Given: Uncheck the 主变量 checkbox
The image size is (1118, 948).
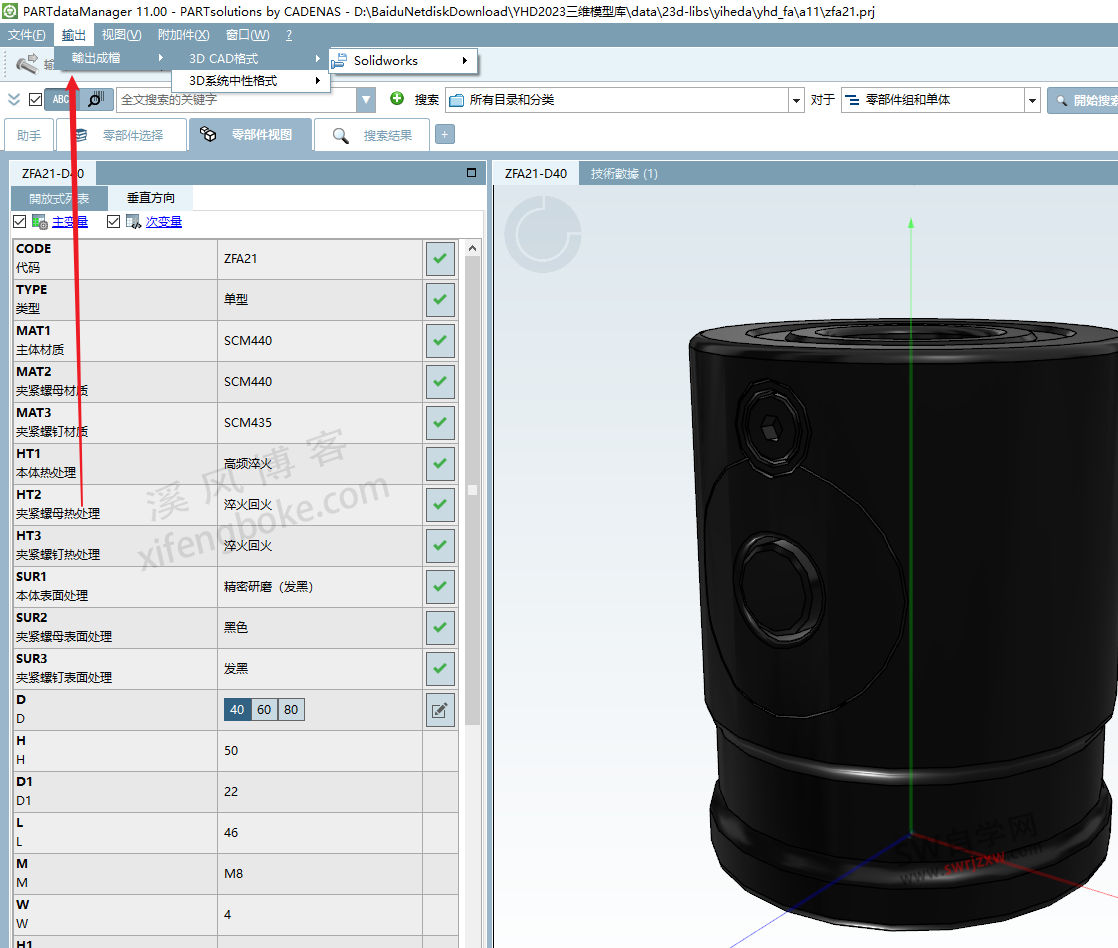Looking at the screenshot, I should coord(19,221).
